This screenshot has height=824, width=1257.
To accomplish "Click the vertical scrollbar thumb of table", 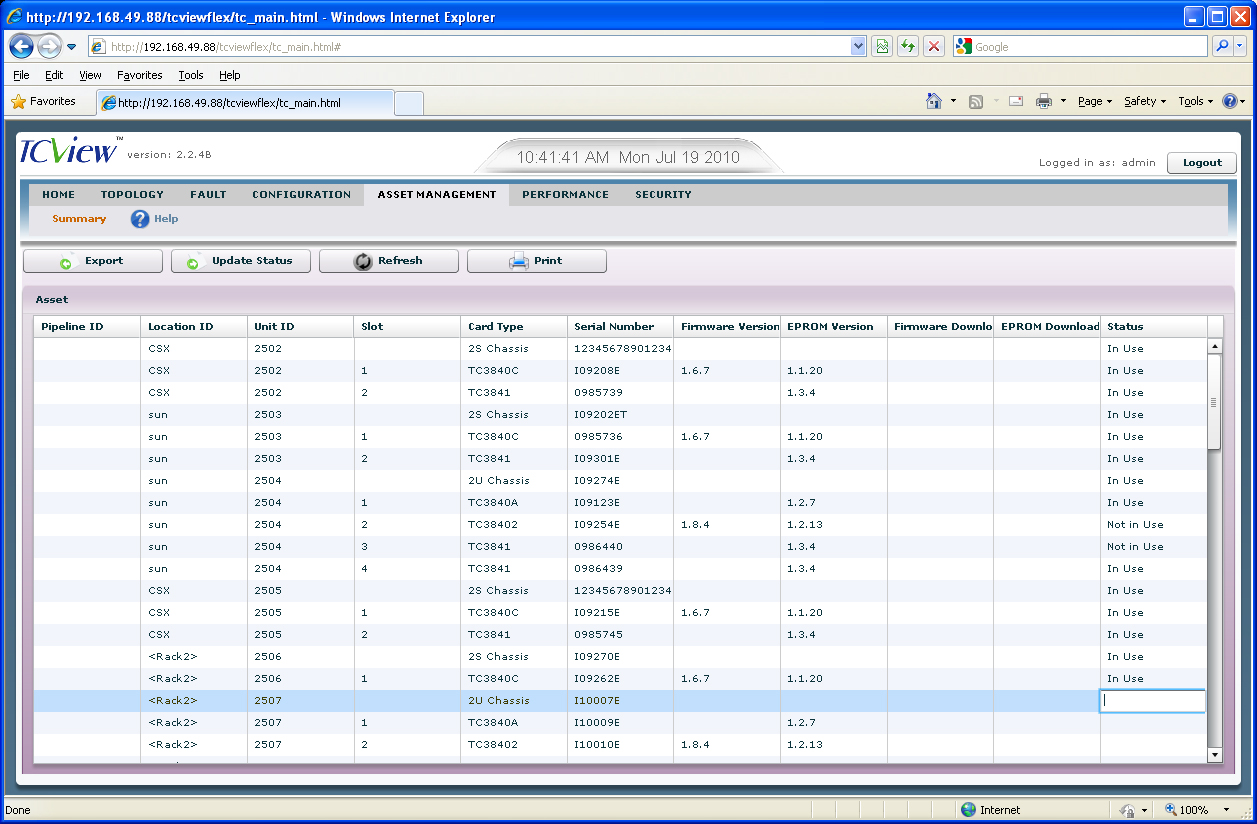I will point(1215,402).
